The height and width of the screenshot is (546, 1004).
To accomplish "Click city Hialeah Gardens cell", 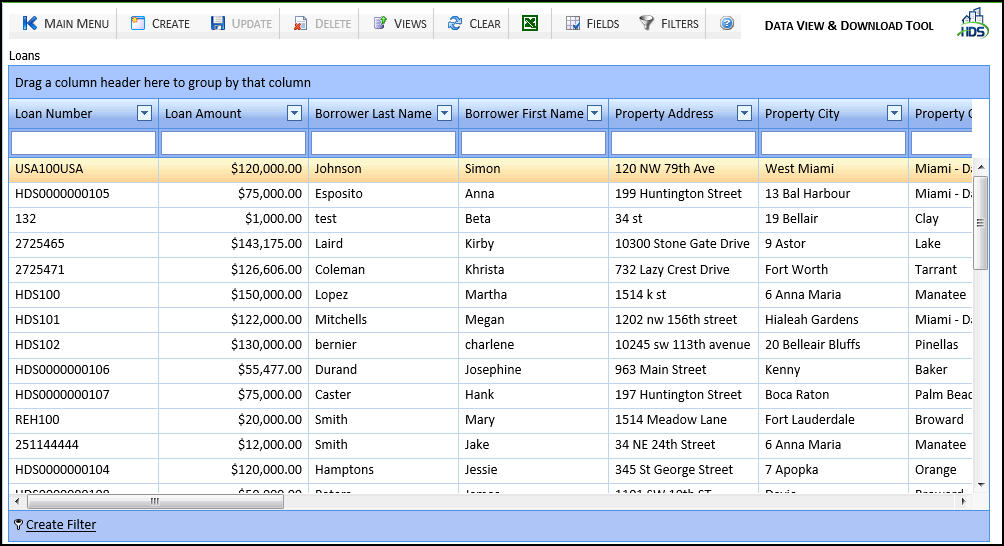I will pos(833,319).
